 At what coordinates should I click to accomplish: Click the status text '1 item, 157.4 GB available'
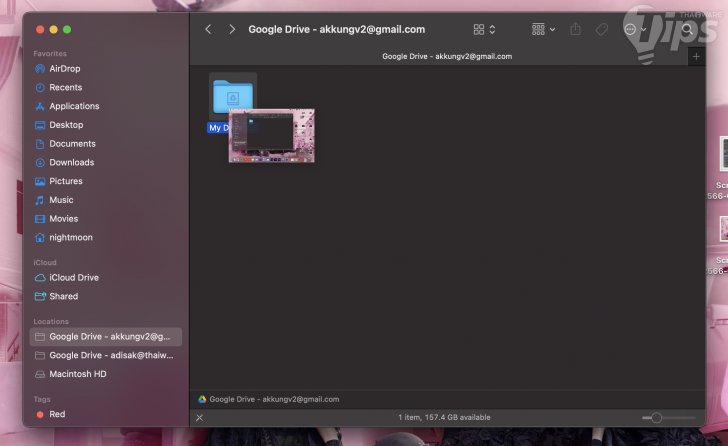pos(444,417)
